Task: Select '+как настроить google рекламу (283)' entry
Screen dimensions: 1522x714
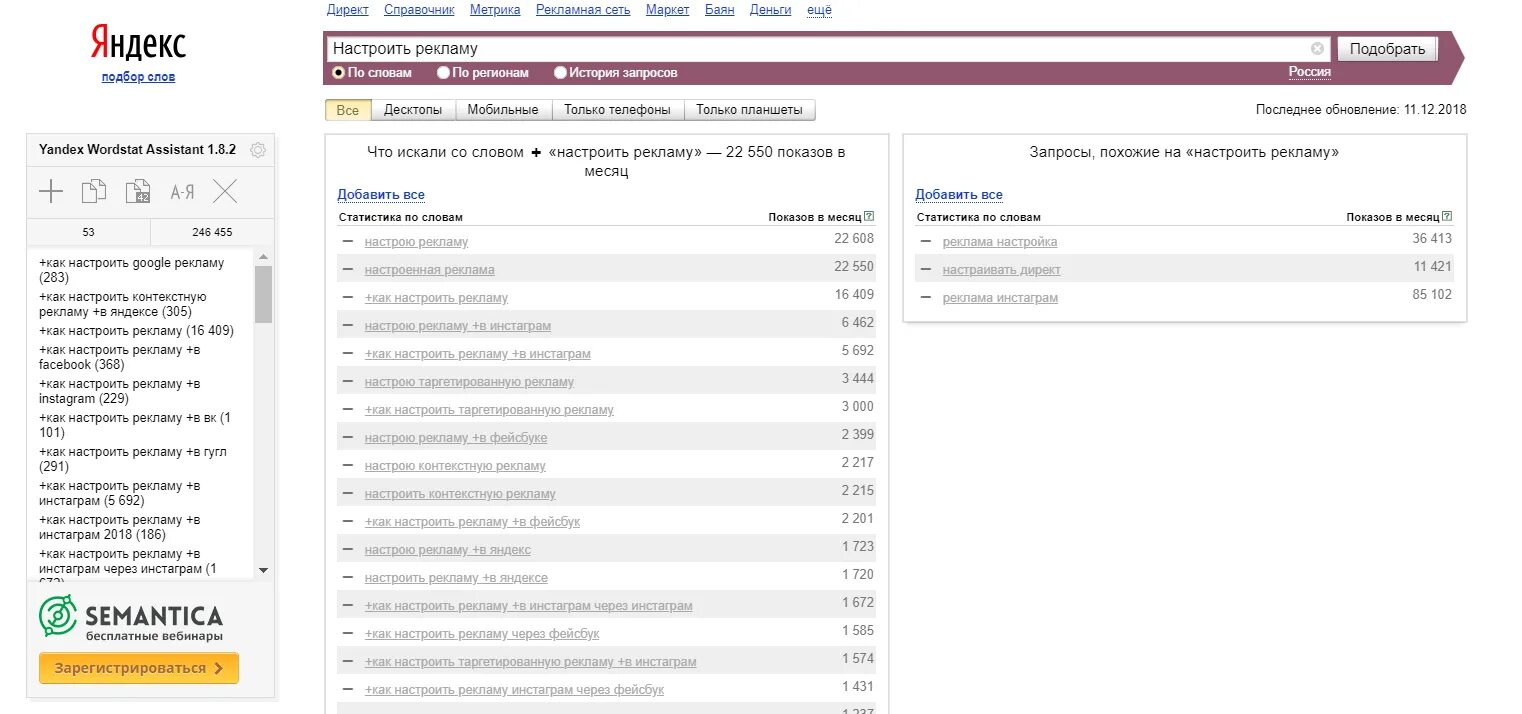Action: [132, 270]
